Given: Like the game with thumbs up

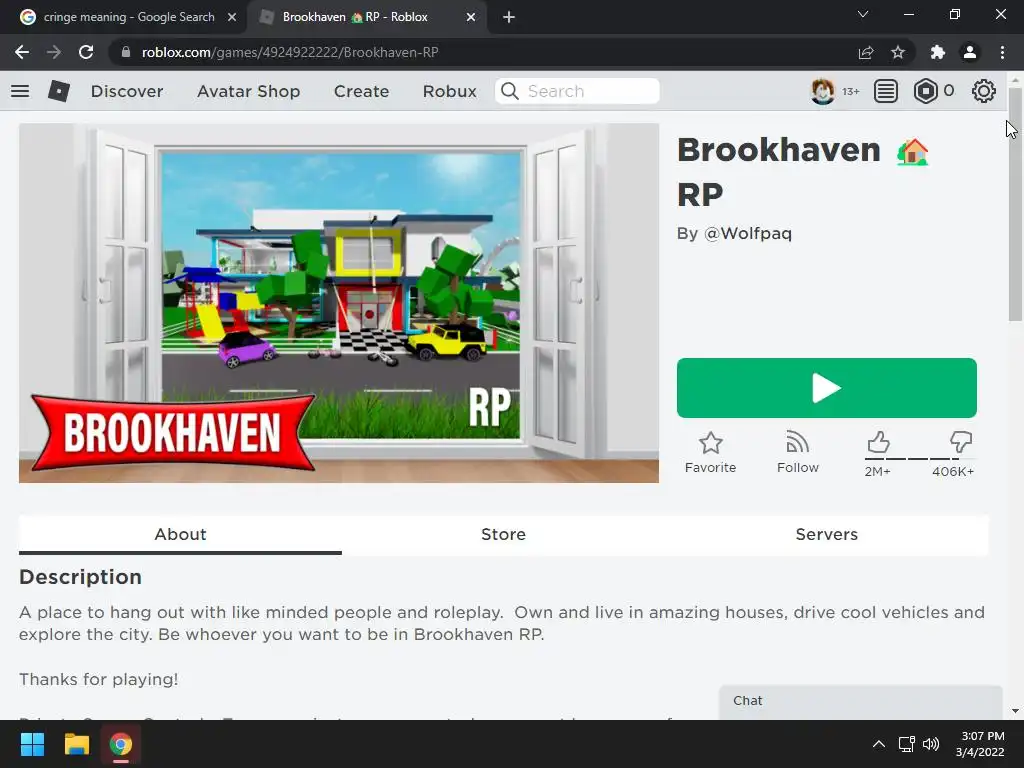Looking at the screenshot, I should [x=878, y=442].
